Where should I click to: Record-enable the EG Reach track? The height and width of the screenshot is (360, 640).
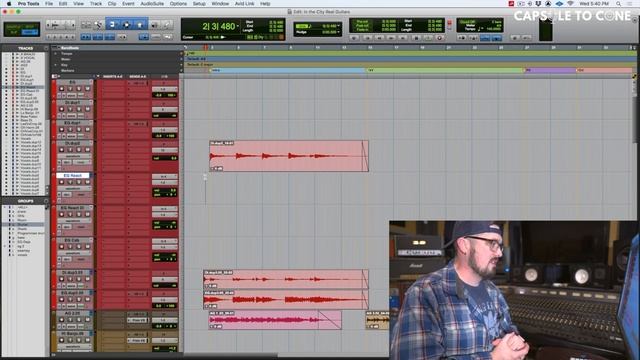pos(62,182)
